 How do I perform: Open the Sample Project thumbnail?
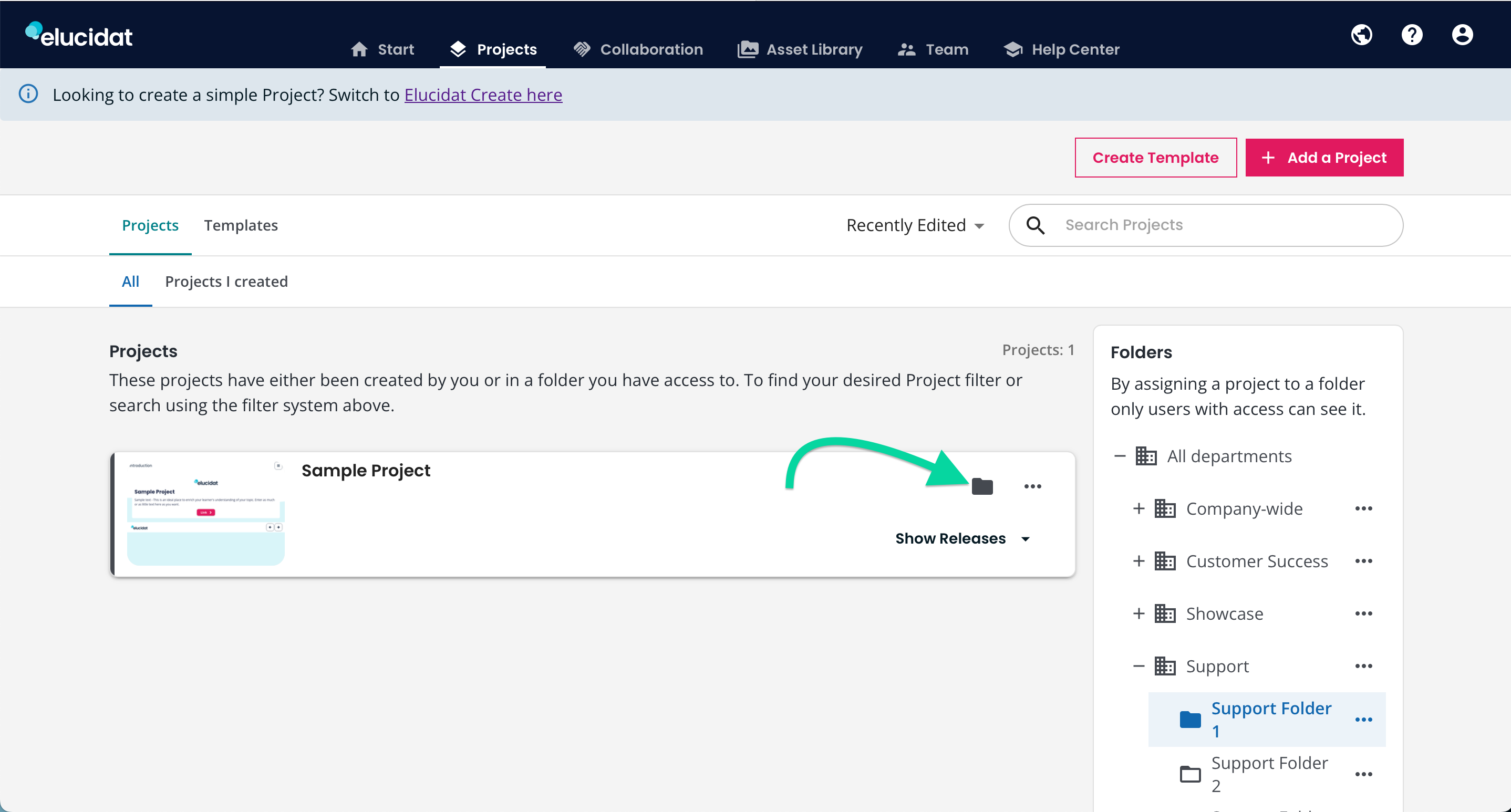point(205,514)
